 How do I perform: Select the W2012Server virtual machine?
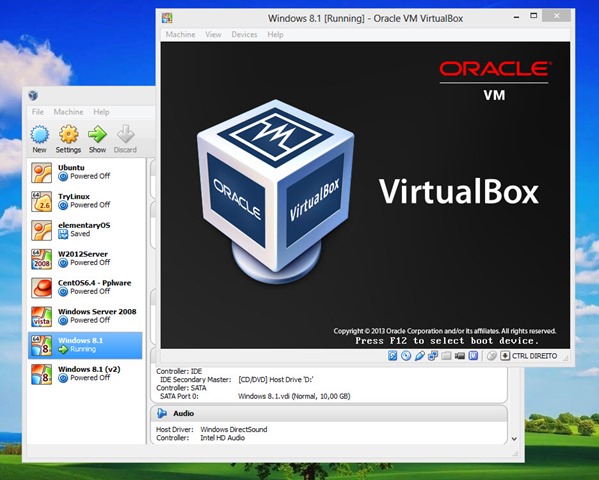(85, 259)
